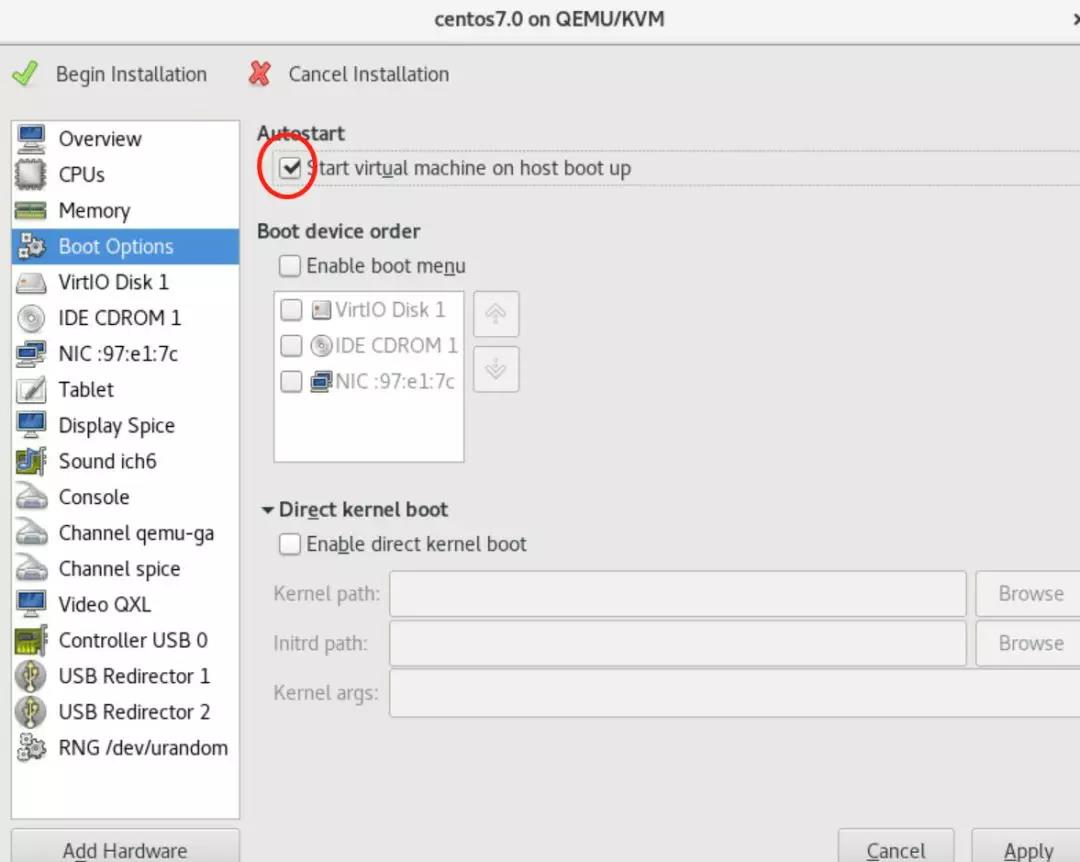This screenshot has height=862, width=1080.
Task: Click the Console serial icon
Action: click(31, 497)
